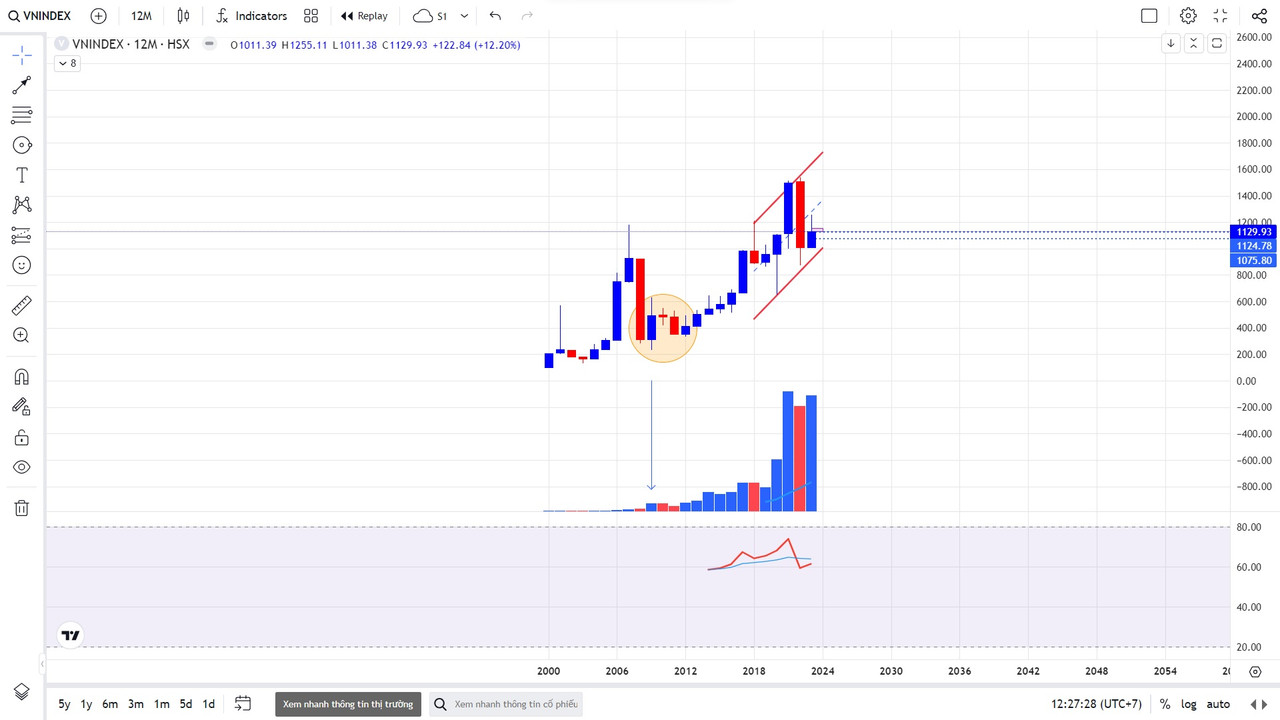
Task: Open the object tree layers icon
Action: pyautogui.click(x=21, y=692)
